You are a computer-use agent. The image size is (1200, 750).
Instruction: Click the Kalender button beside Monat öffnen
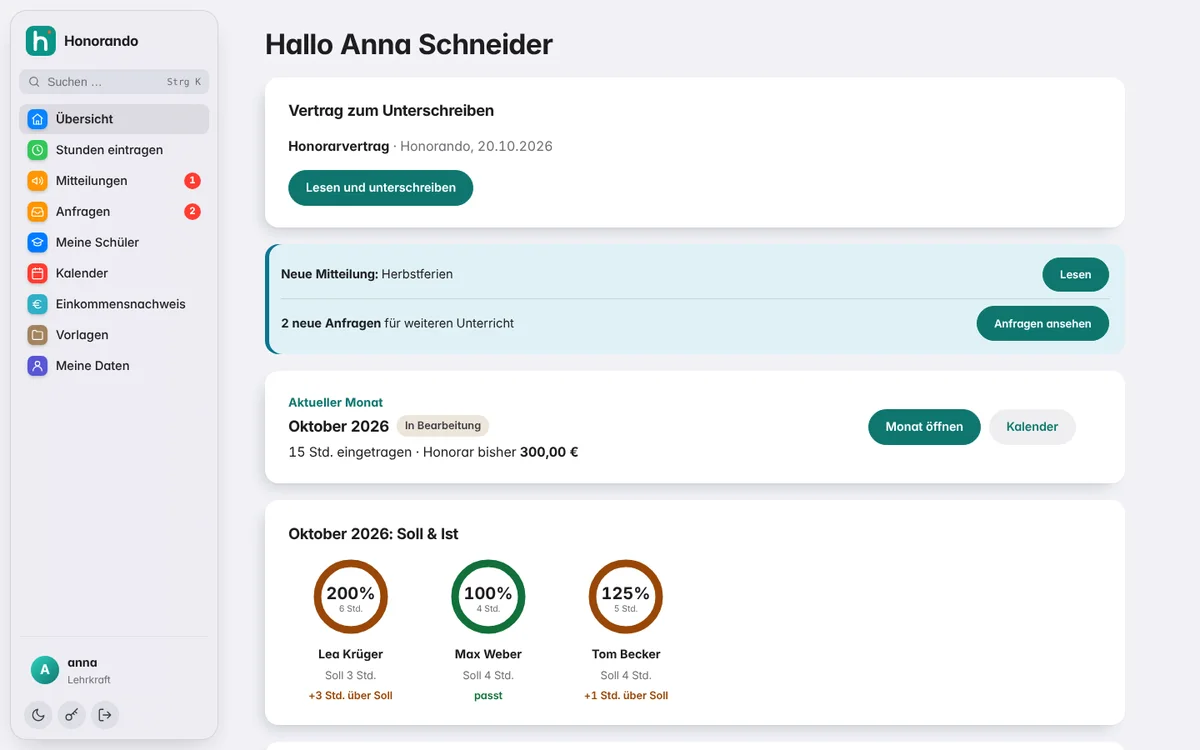coord(1032,427)
